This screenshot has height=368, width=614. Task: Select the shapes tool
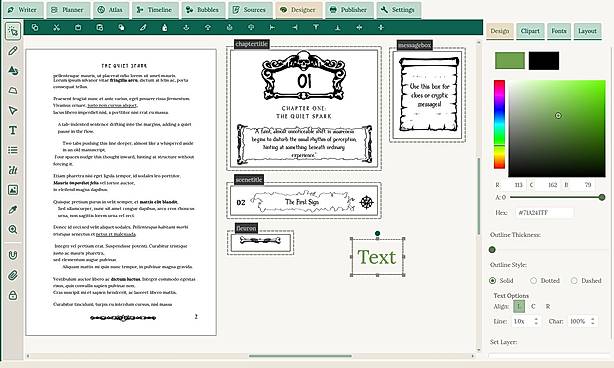pyautogui.click(x=13, y=70)
